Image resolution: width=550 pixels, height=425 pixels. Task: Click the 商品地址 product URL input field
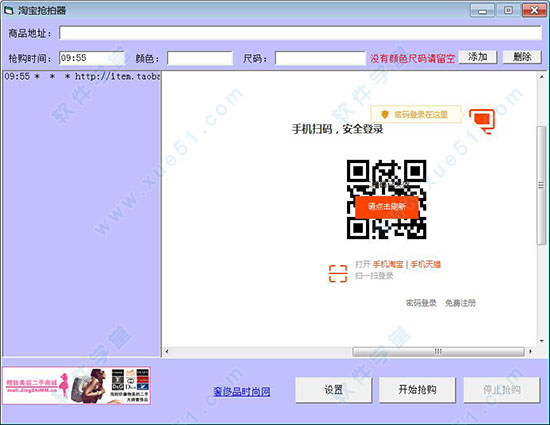coord(300,33)
